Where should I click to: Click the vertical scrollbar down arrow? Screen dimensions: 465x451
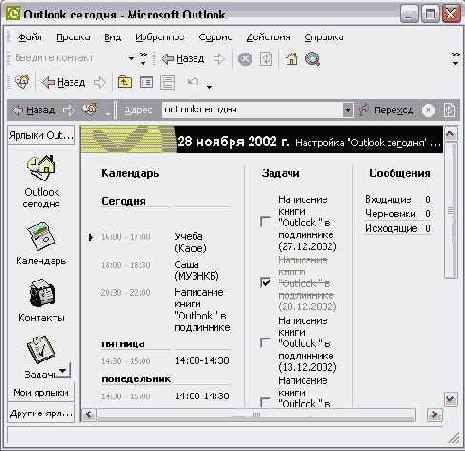[x=451, y=399]
